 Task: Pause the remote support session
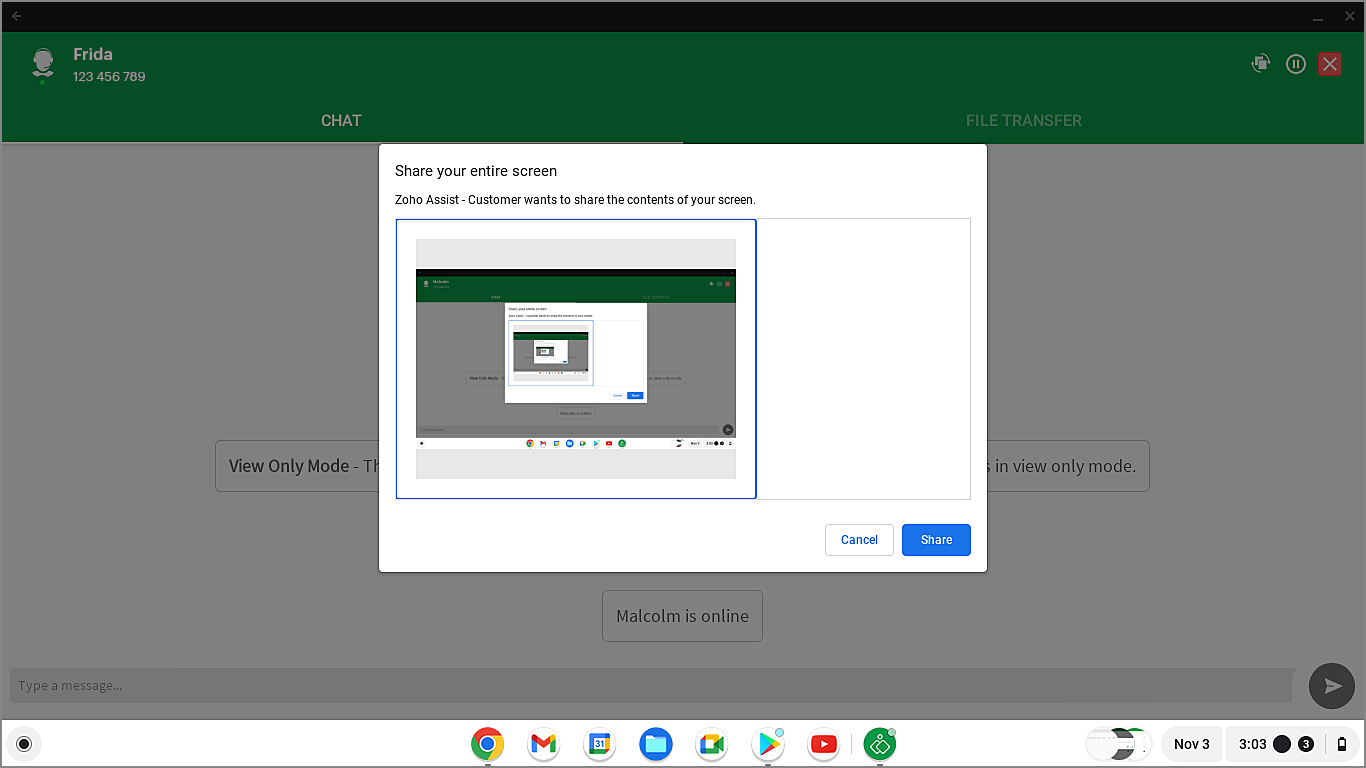pos(1295,63)
